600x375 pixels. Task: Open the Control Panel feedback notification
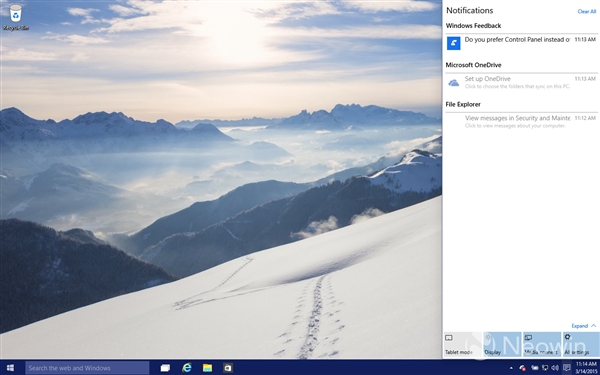tap(521, 43)
